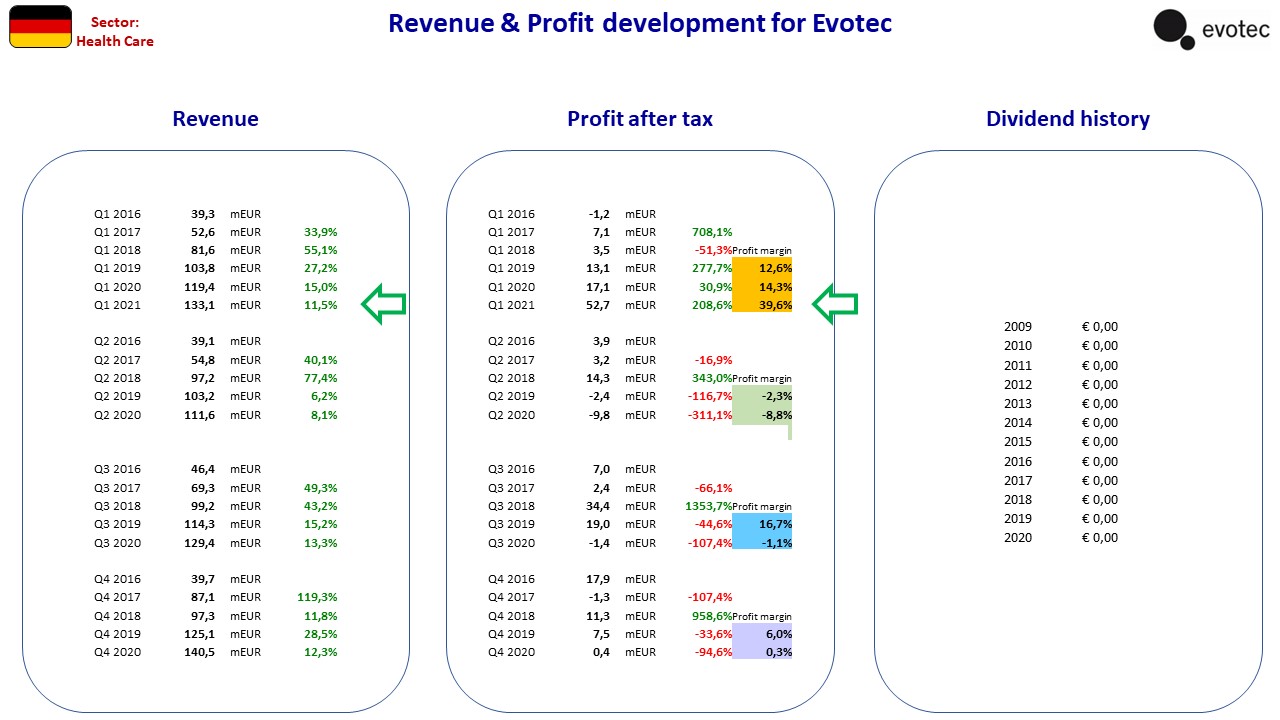Select the 'Sector: Health Care' label
This screenshot has height=720, width=1280.
click(x=115, y=31)
